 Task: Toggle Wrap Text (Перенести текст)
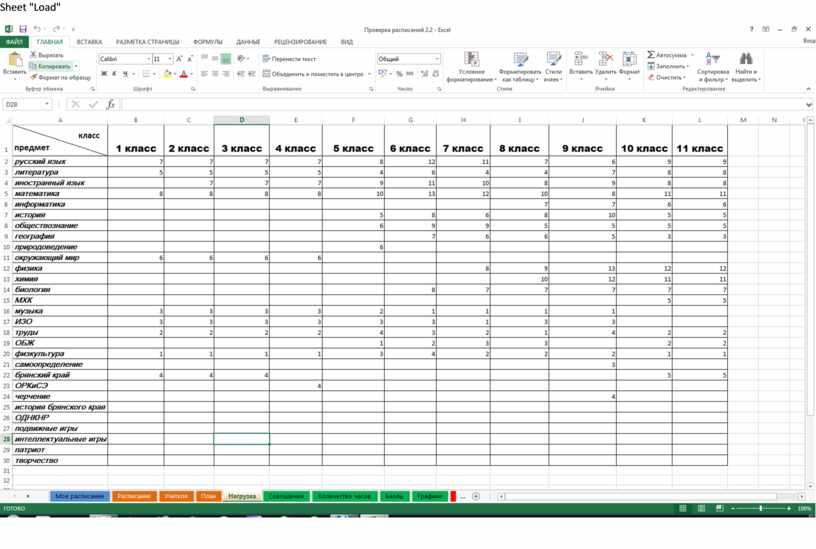click(x=290, y=59)
